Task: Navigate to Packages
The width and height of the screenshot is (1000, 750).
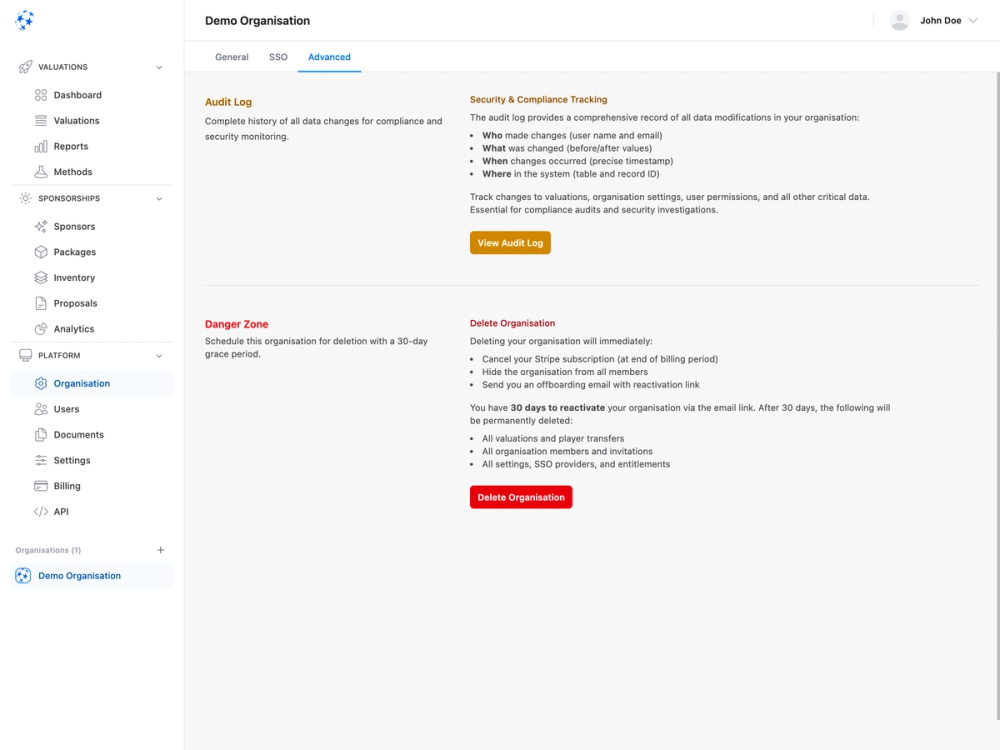Action: [x=92, y=252]
